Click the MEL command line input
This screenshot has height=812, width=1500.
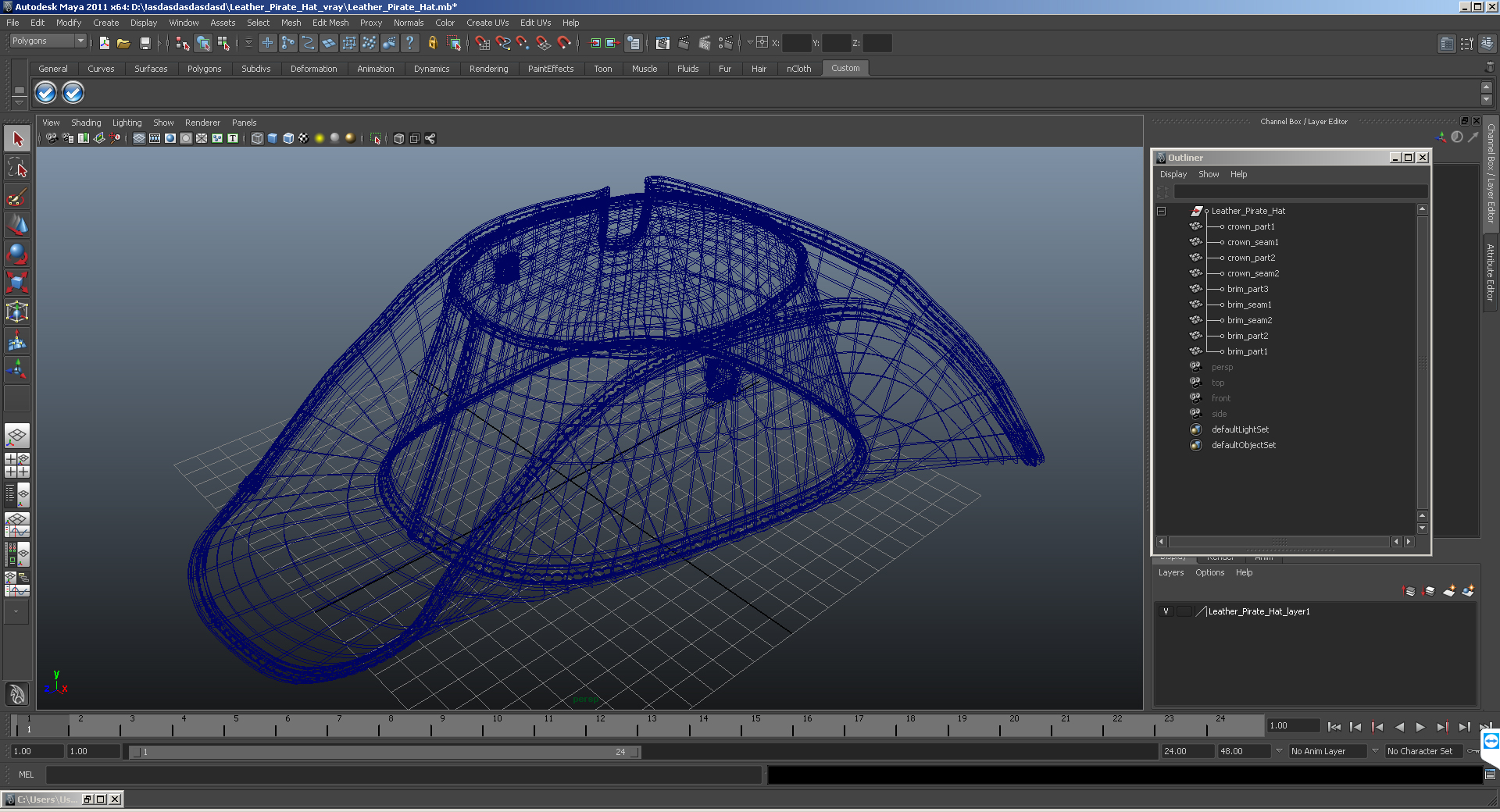(404, 775)
